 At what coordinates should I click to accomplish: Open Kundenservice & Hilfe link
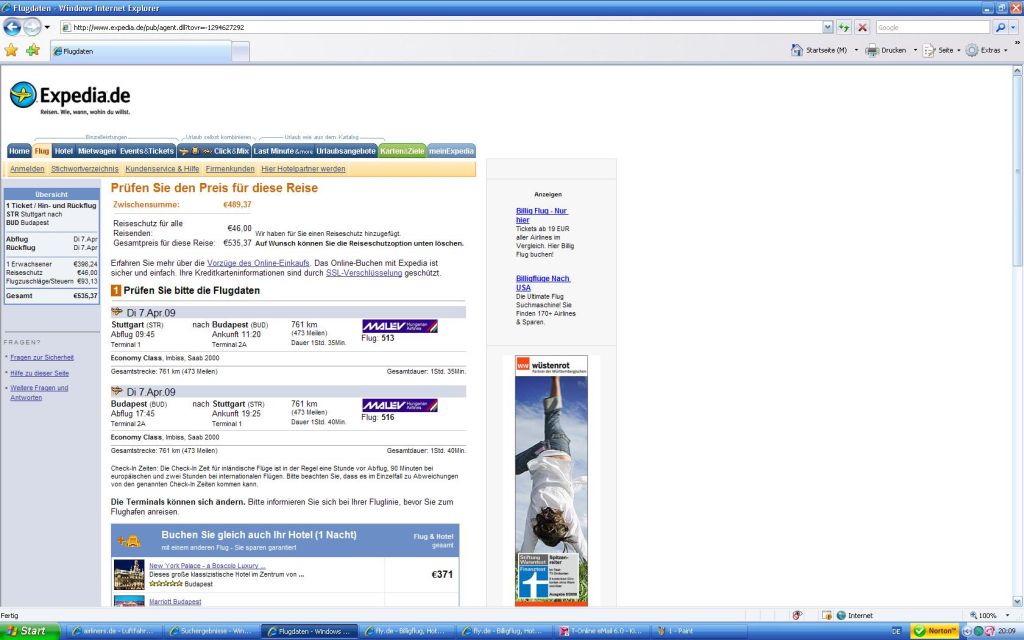pyautogui.click(x=162, y=168)
